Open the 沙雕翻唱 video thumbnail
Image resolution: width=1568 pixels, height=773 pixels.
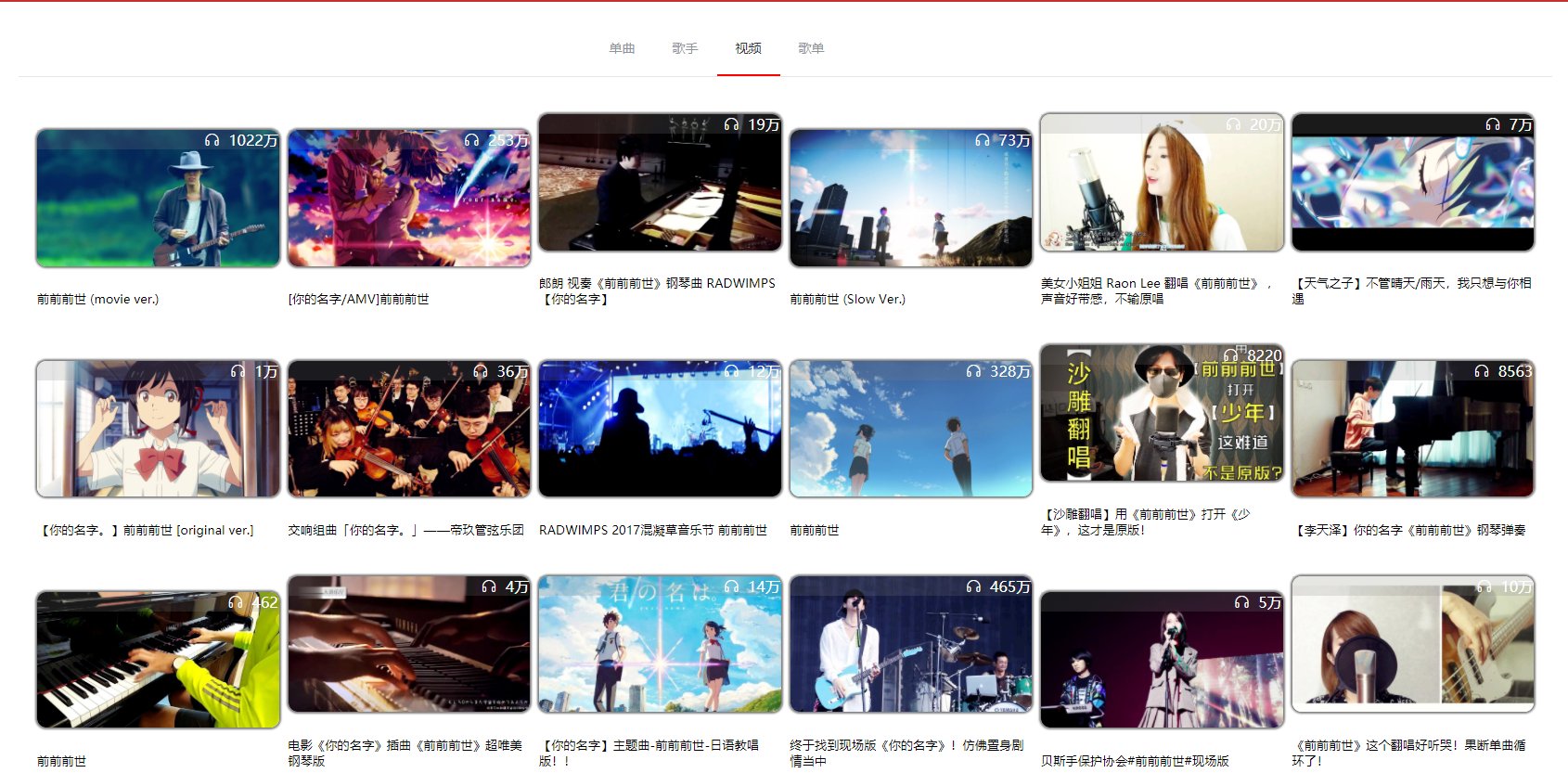click(x=1162, y=413)
